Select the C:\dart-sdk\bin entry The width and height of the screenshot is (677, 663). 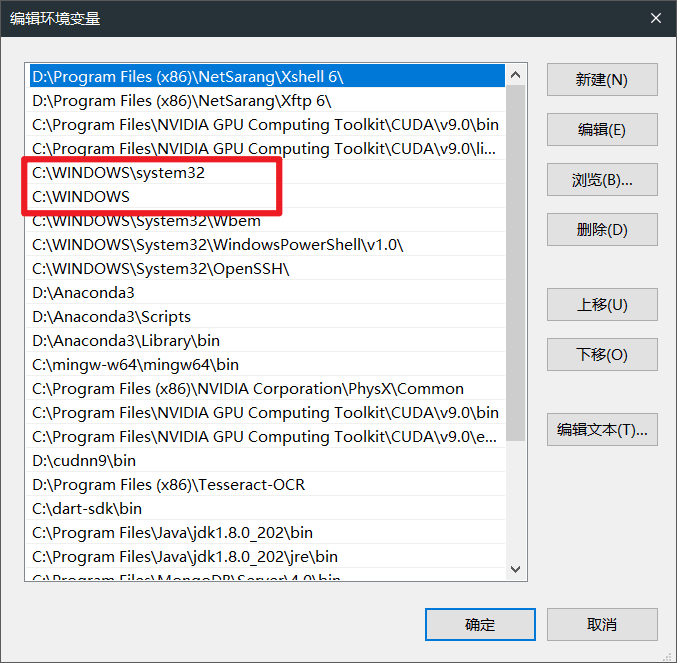pos(87,509)
